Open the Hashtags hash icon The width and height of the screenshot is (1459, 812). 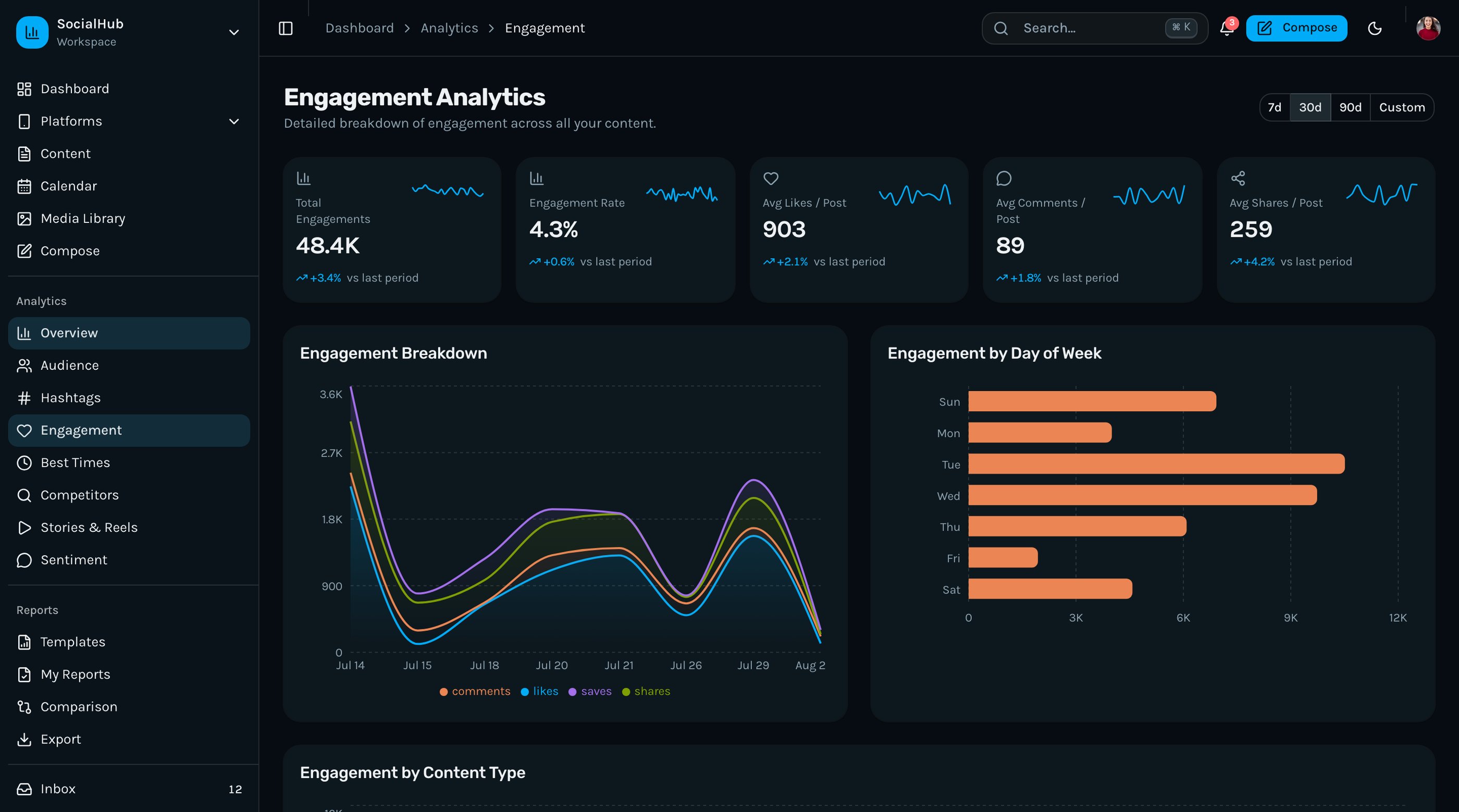24,398
